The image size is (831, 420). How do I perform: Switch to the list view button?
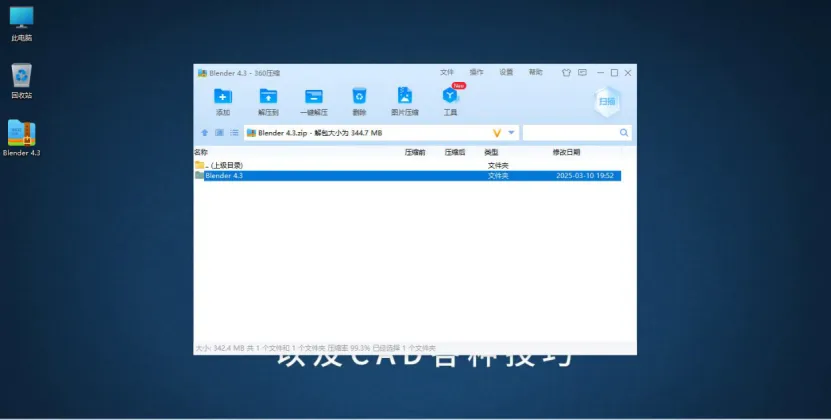click(234, 133)
